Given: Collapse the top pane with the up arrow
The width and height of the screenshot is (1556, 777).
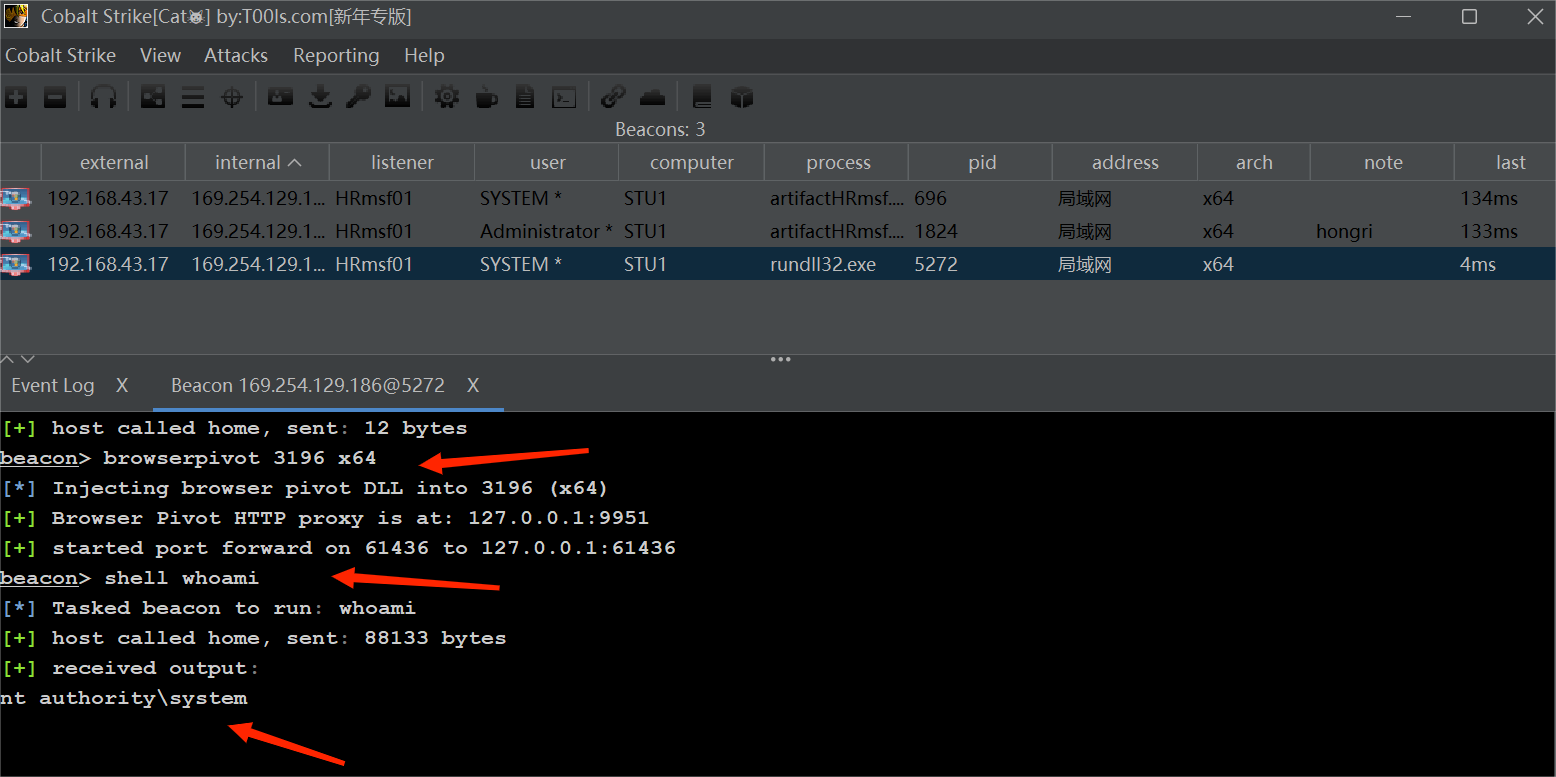Looking at the screenshot, I should pyautogui.click(x=8, y=359).
